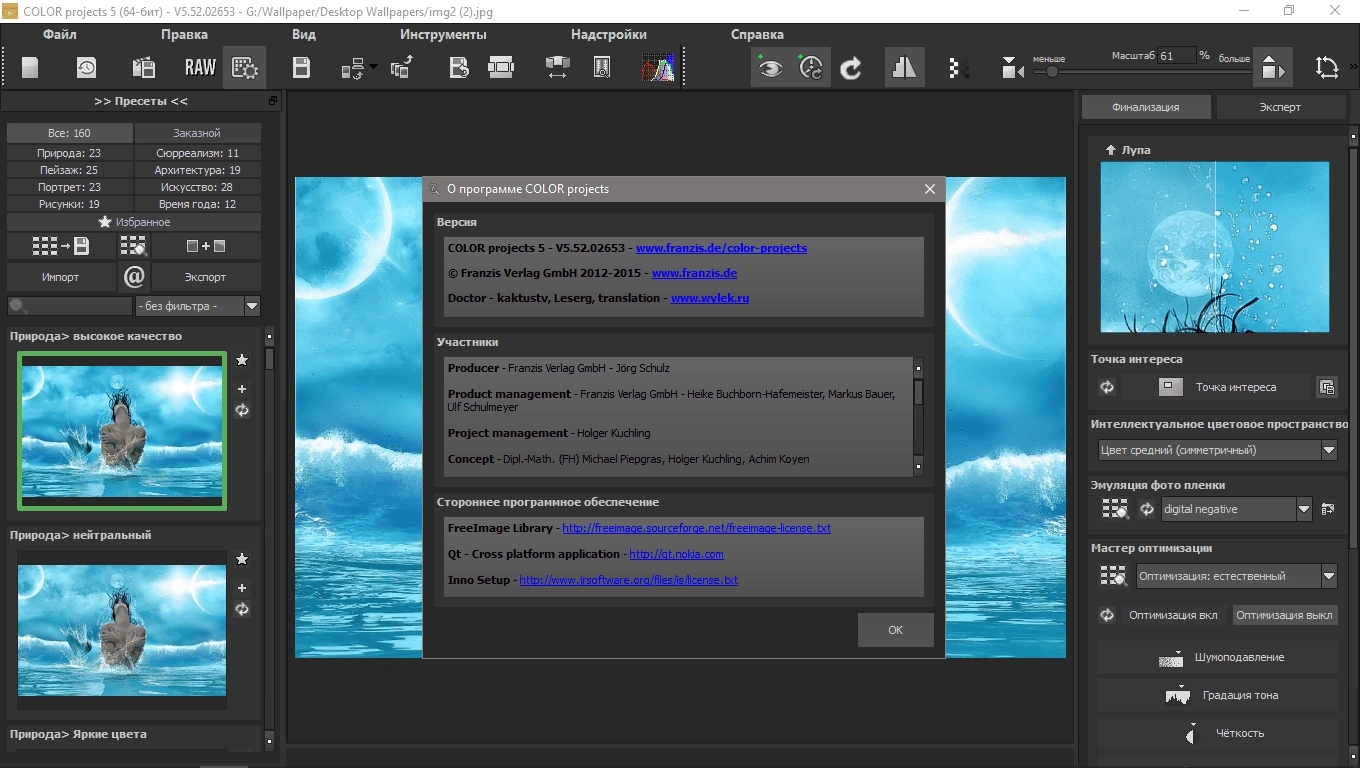This screenshot has height=768, width=1360.
Task: Select Оптимизация выкл toggle
Action: pos(1284,615)
